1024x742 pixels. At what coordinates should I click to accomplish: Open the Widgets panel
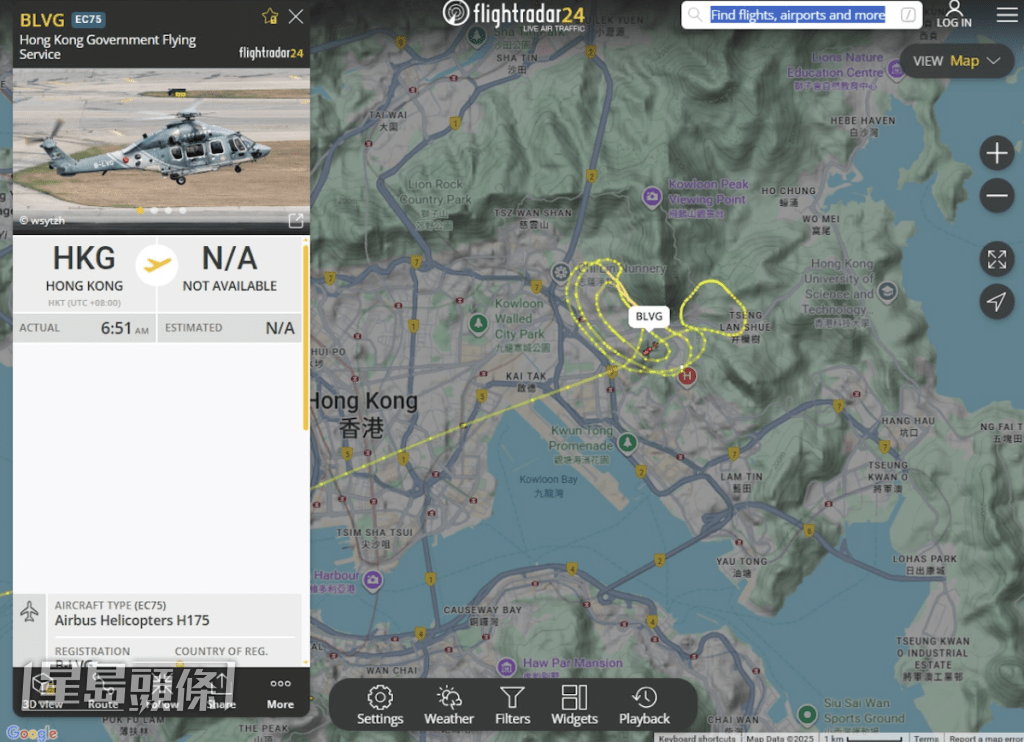click(574, 704)
